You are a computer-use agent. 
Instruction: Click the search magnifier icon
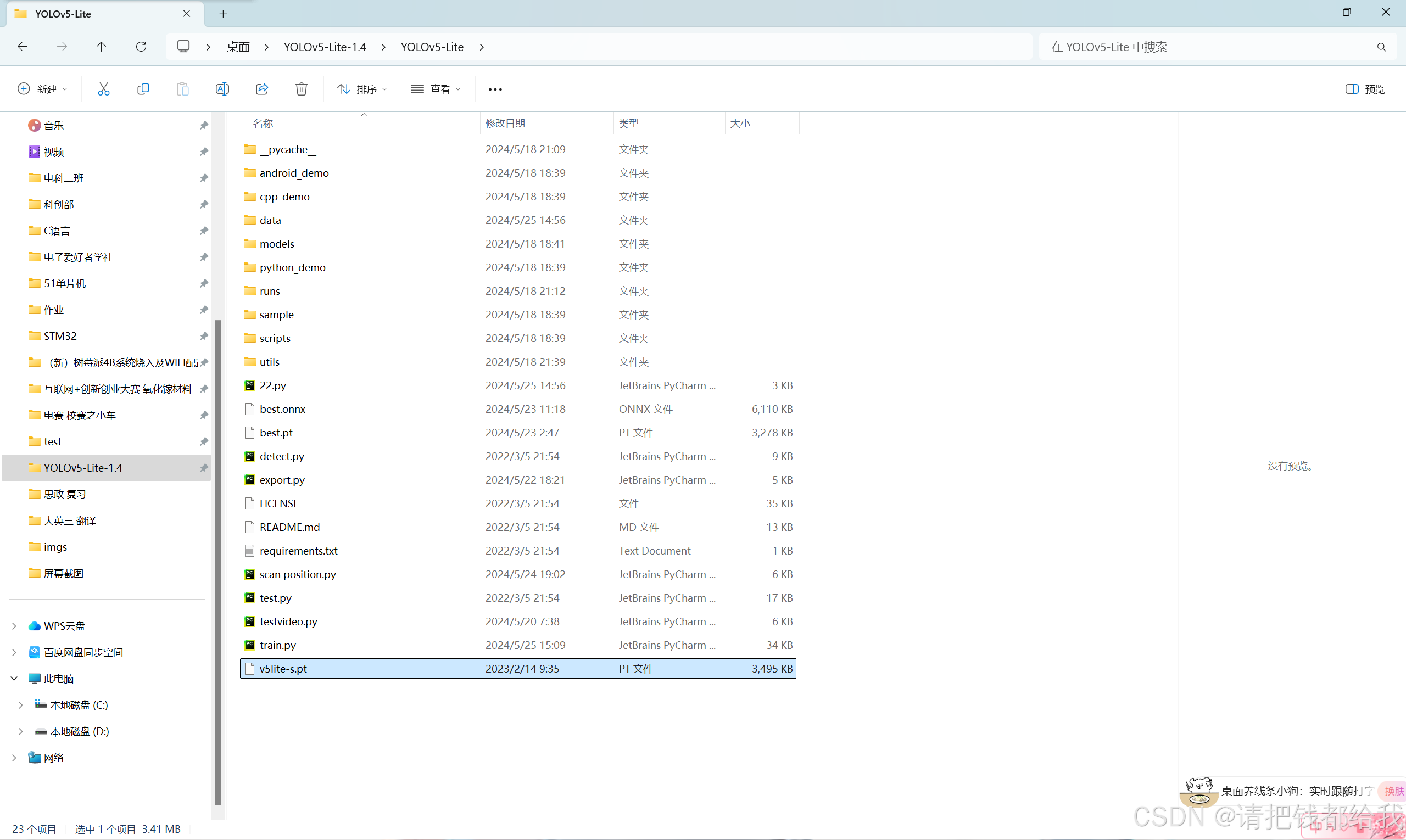(x=1382, y=47)
